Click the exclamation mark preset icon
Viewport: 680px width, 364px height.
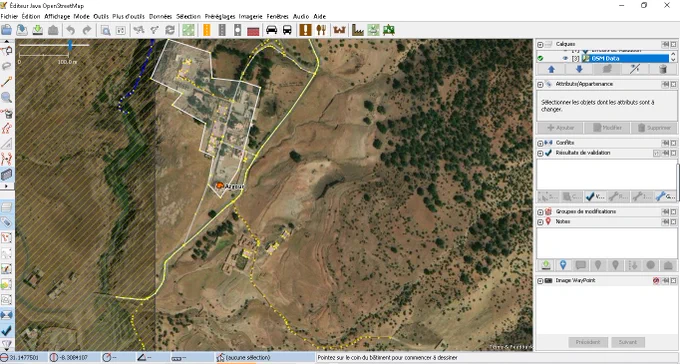(x=306, y=30)
